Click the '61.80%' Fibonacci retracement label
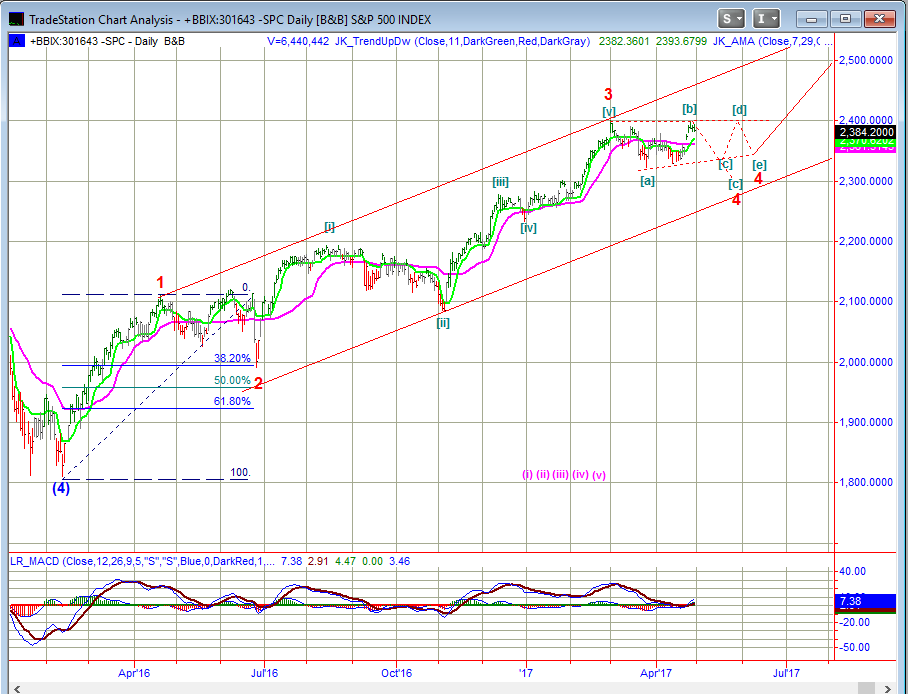 click(x=232, y=401)
